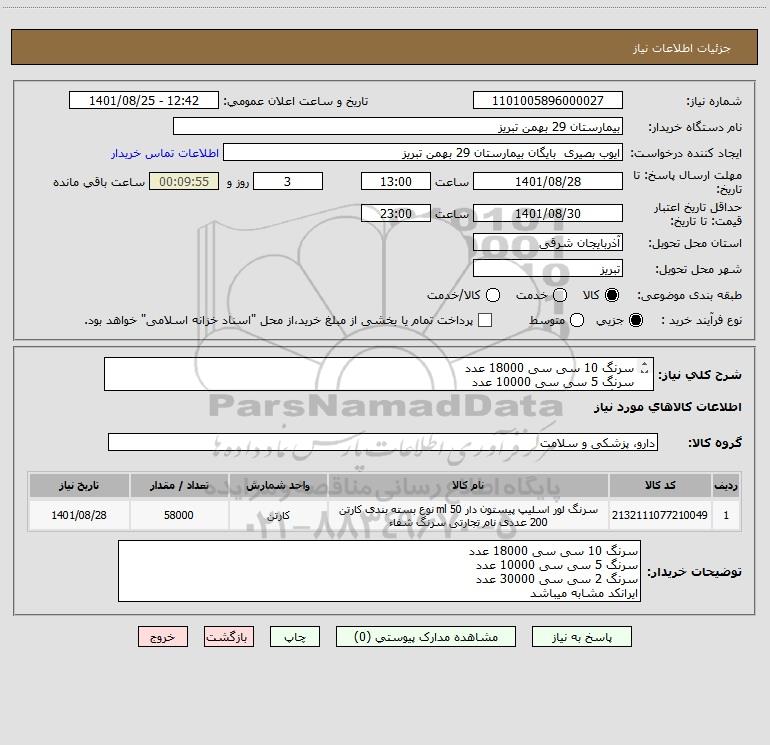Click the نام دستگاه خریدار field
The image size is (770, 745).
tap(398, 127)
